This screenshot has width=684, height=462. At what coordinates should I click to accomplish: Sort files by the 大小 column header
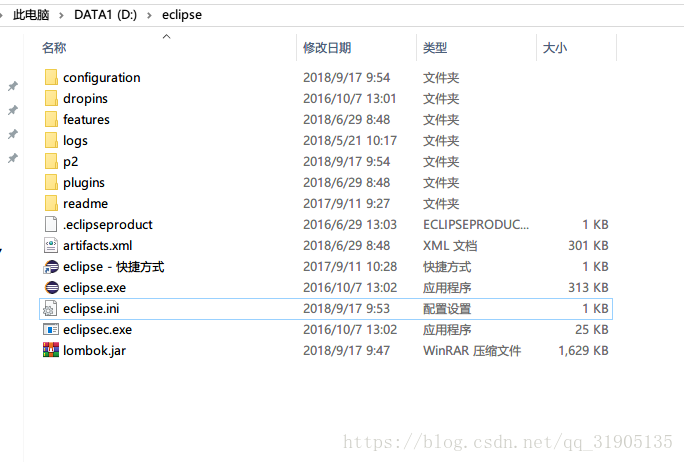(555, 48)
